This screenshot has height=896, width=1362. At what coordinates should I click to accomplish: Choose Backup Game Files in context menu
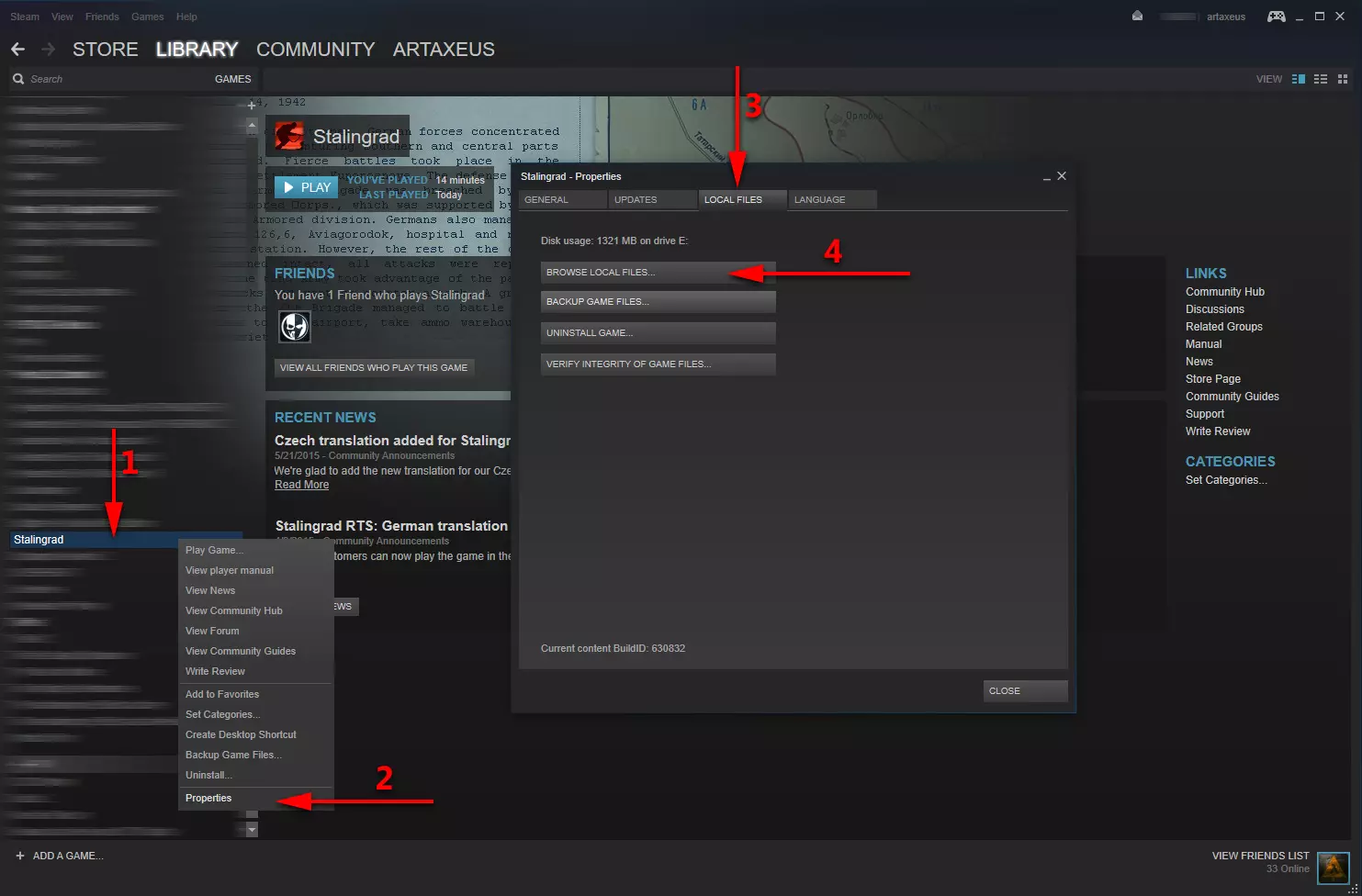(x=255, y=755)
